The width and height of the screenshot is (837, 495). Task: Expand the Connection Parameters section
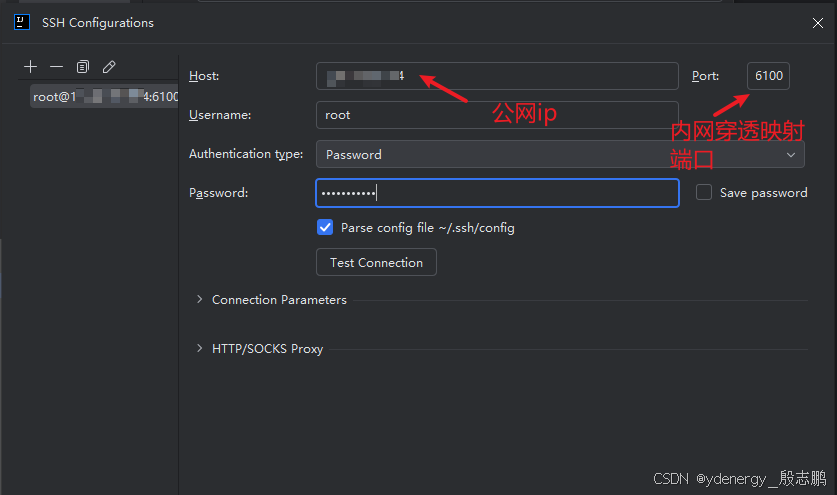pyautogui.click(x=200, y=300)
